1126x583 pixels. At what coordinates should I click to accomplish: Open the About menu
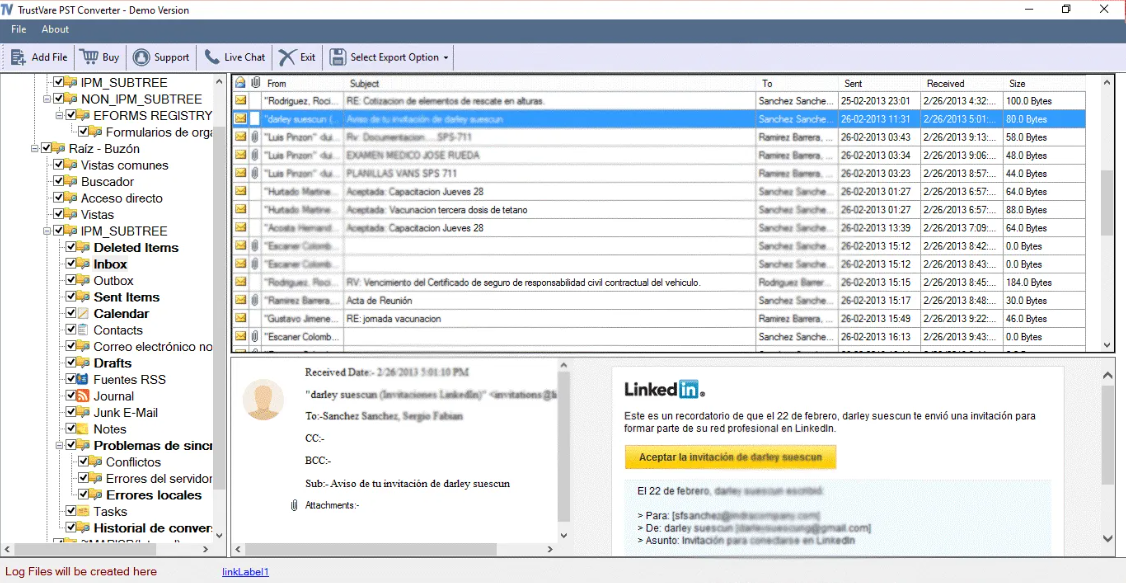coord(55,29)
